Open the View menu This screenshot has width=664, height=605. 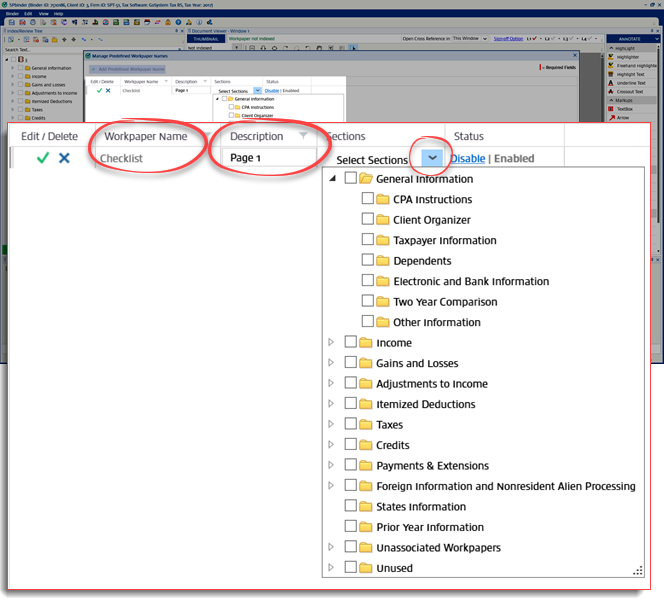coord(43,14)
